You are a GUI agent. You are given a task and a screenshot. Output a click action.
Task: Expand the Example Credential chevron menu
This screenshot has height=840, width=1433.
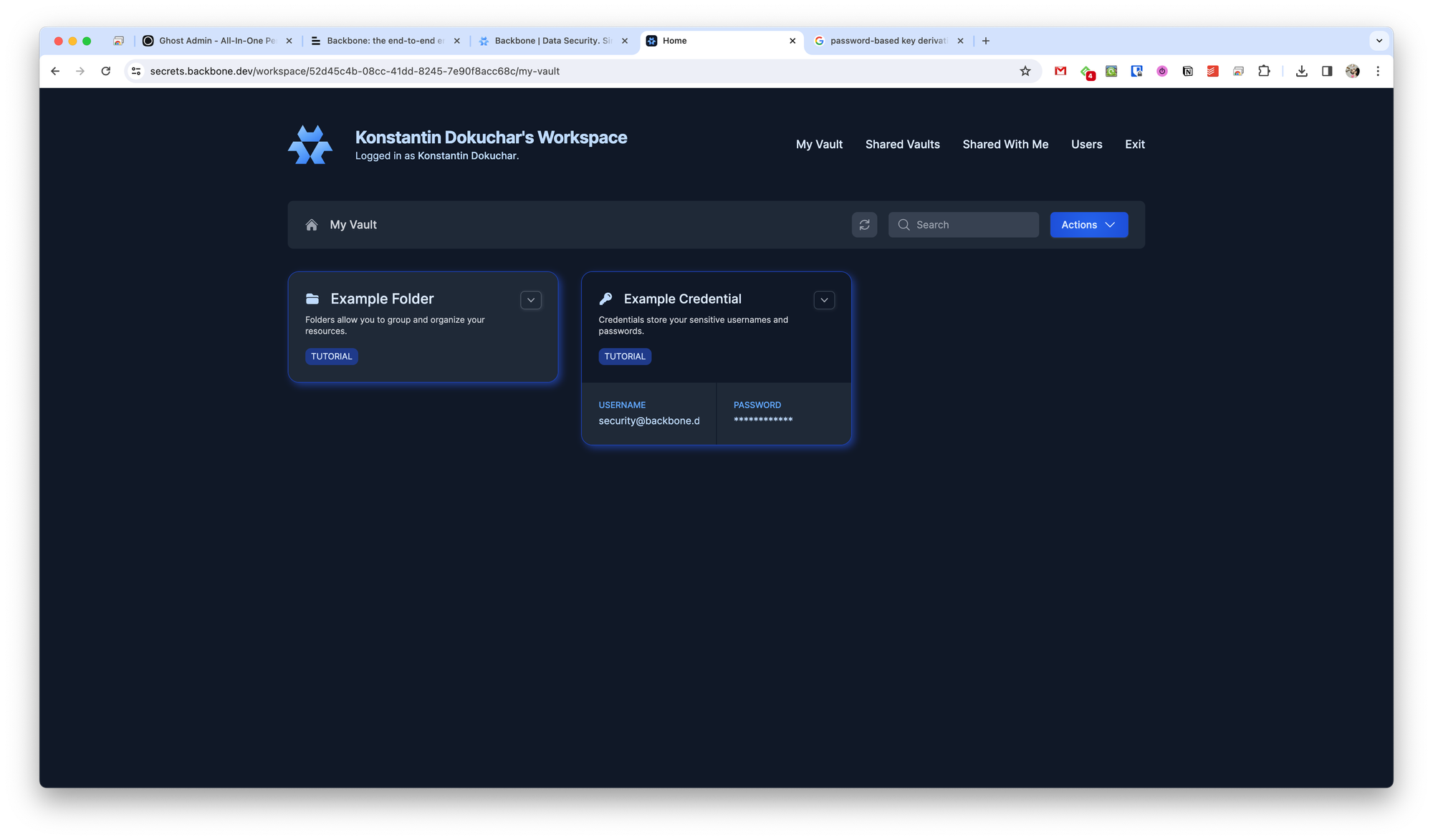point(824,300)
